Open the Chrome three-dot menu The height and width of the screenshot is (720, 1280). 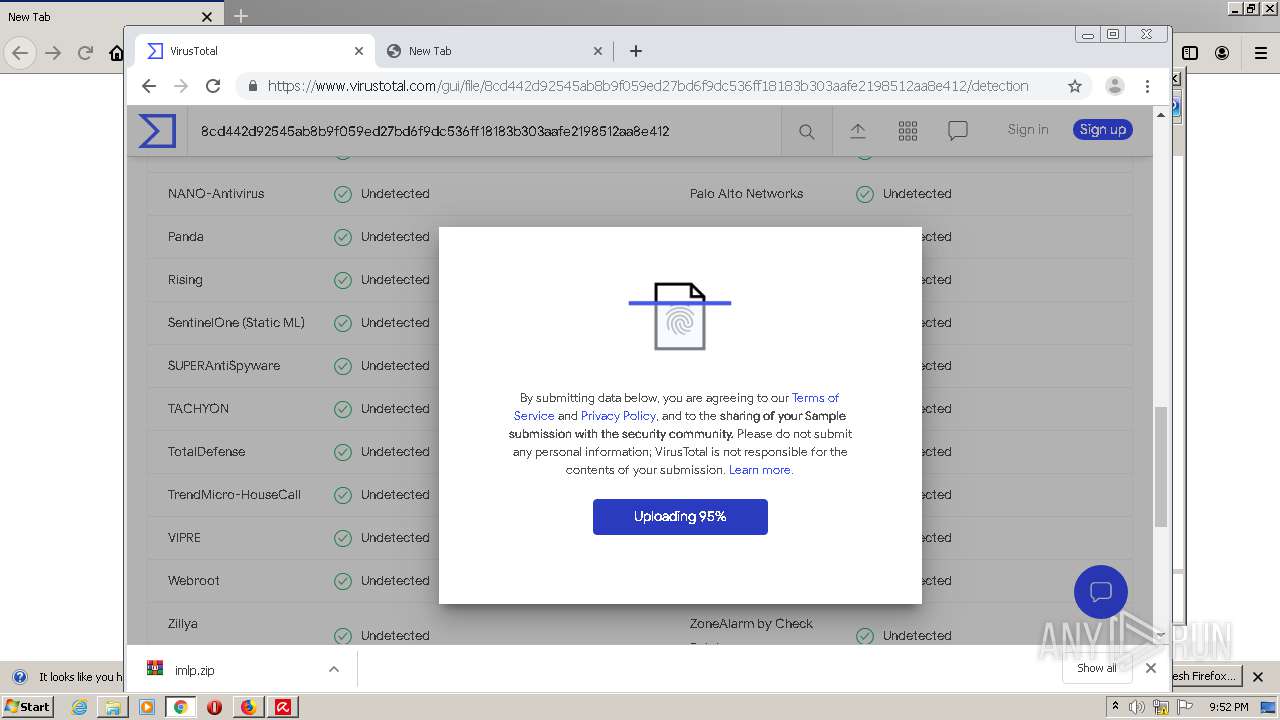pos(1147,86)
